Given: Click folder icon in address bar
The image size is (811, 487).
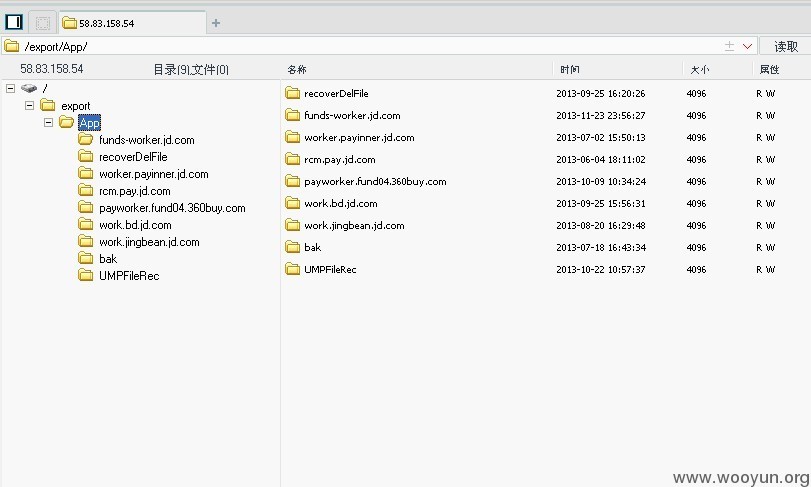Looking at the screenshot, I should (11, 47).
